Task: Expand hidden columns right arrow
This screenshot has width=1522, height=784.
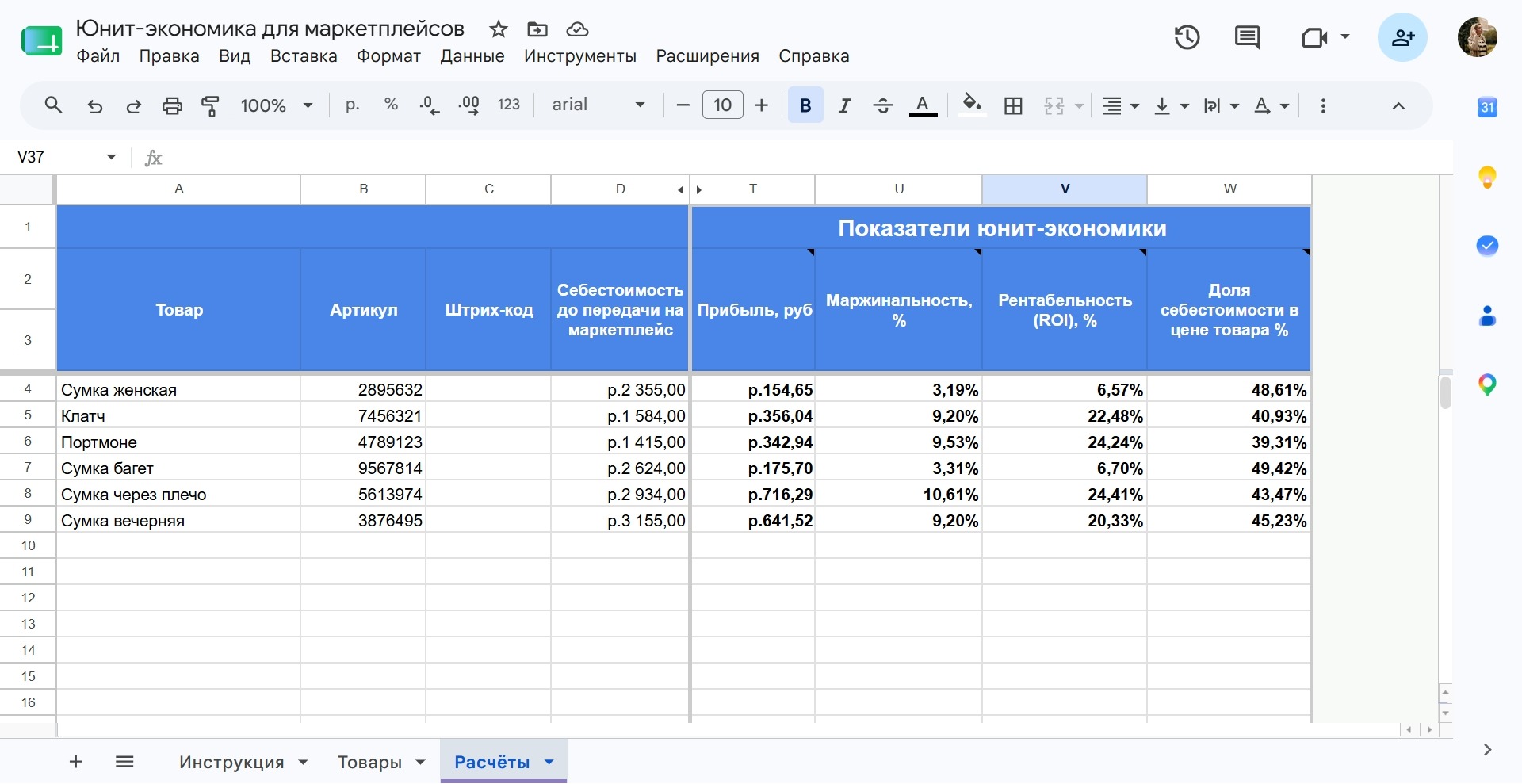Action: [699, 189]
